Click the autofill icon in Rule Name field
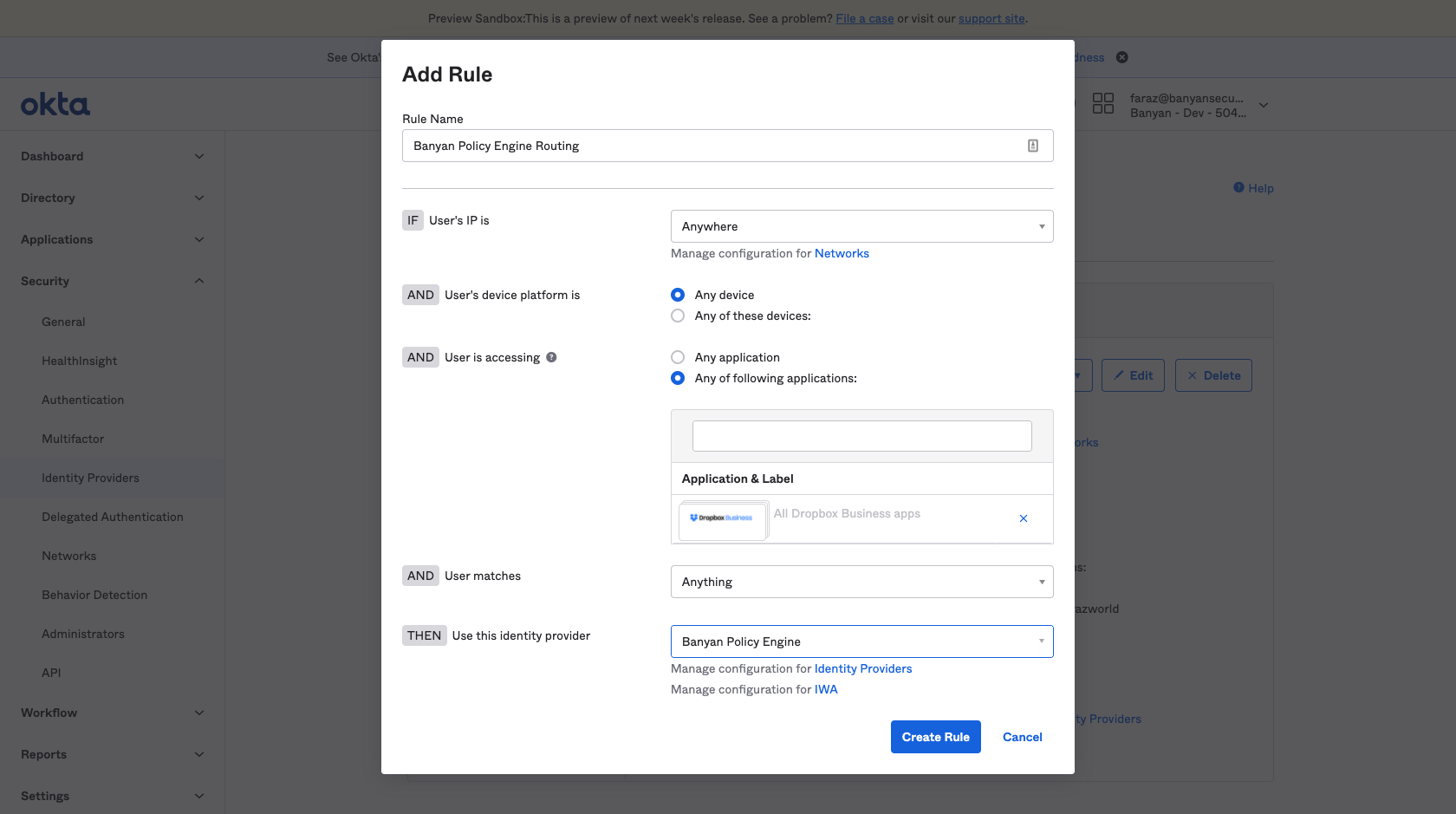Viewport: 1456px width, 814px height. [x=1033, y=146]
